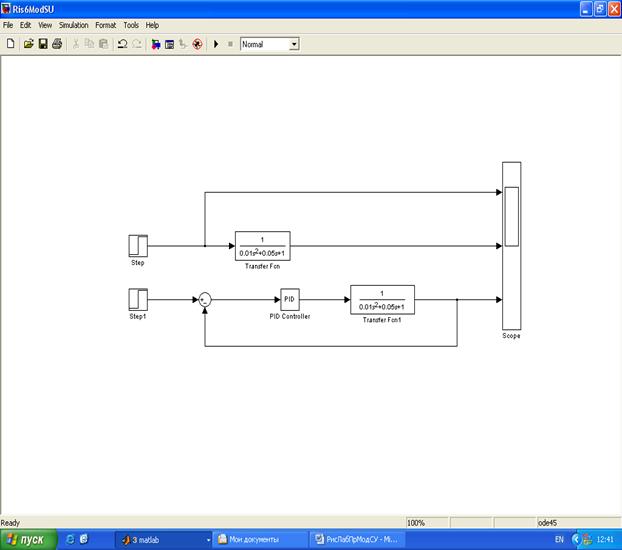
Task: Switch to the Мои документы taskbar window
Action: click(x=258, y=539)
